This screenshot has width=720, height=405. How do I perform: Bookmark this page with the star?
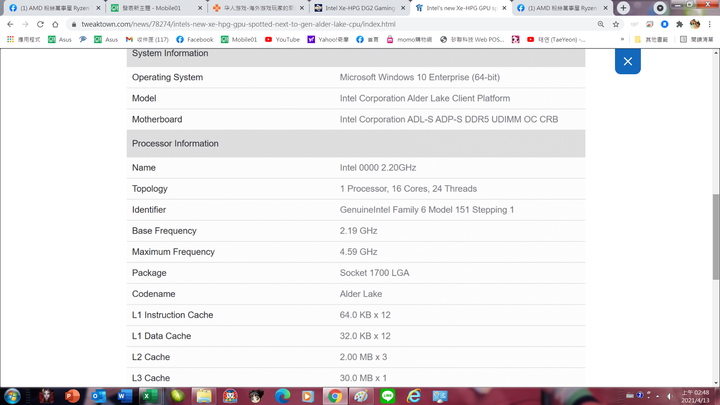[x=616, y=24]
